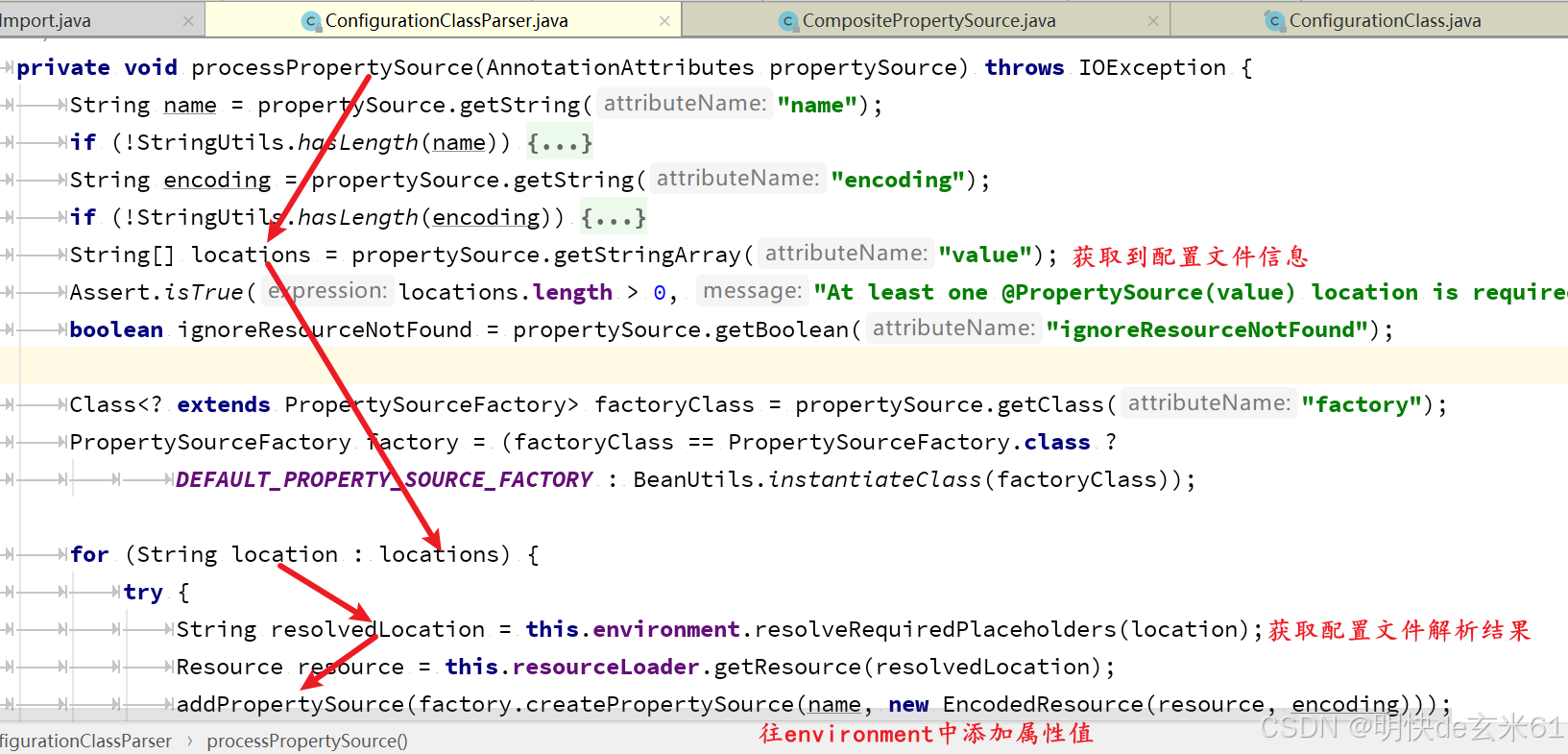Click the getBoolean method call
The width and height of the screenshot is (1568, 754).
pos(783,329)
